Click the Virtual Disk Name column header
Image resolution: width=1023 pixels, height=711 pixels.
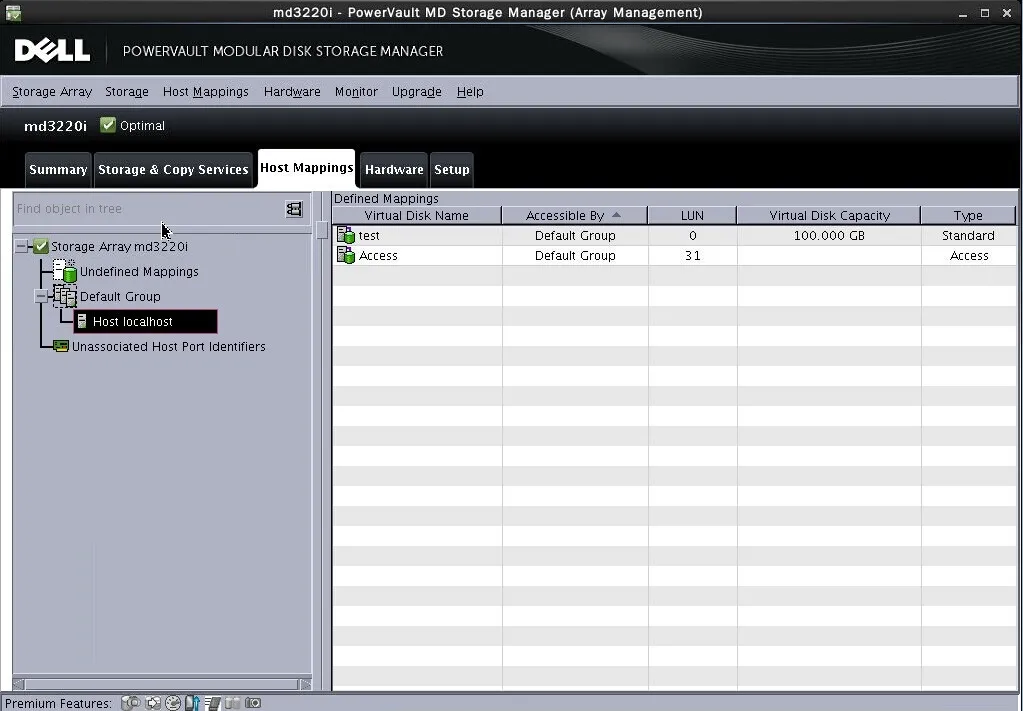pos(416,215)
